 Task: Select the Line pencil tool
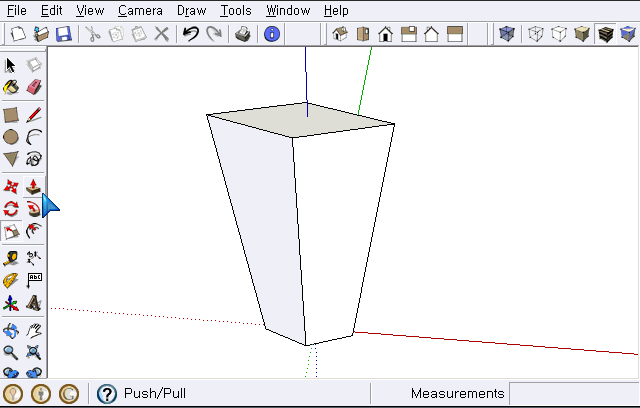click(x=34, y=115)
